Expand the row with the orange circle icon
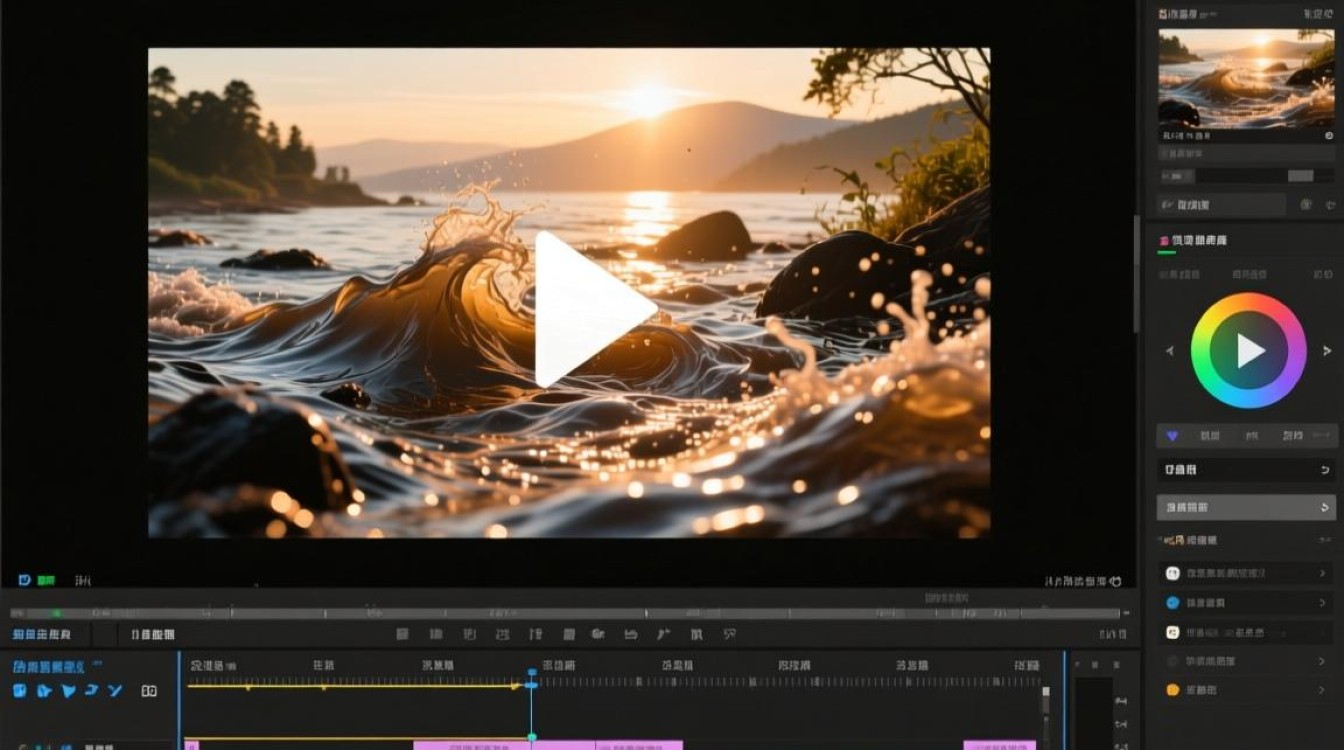This screenshot has height=750, width=1344. tap(1244, 690)
